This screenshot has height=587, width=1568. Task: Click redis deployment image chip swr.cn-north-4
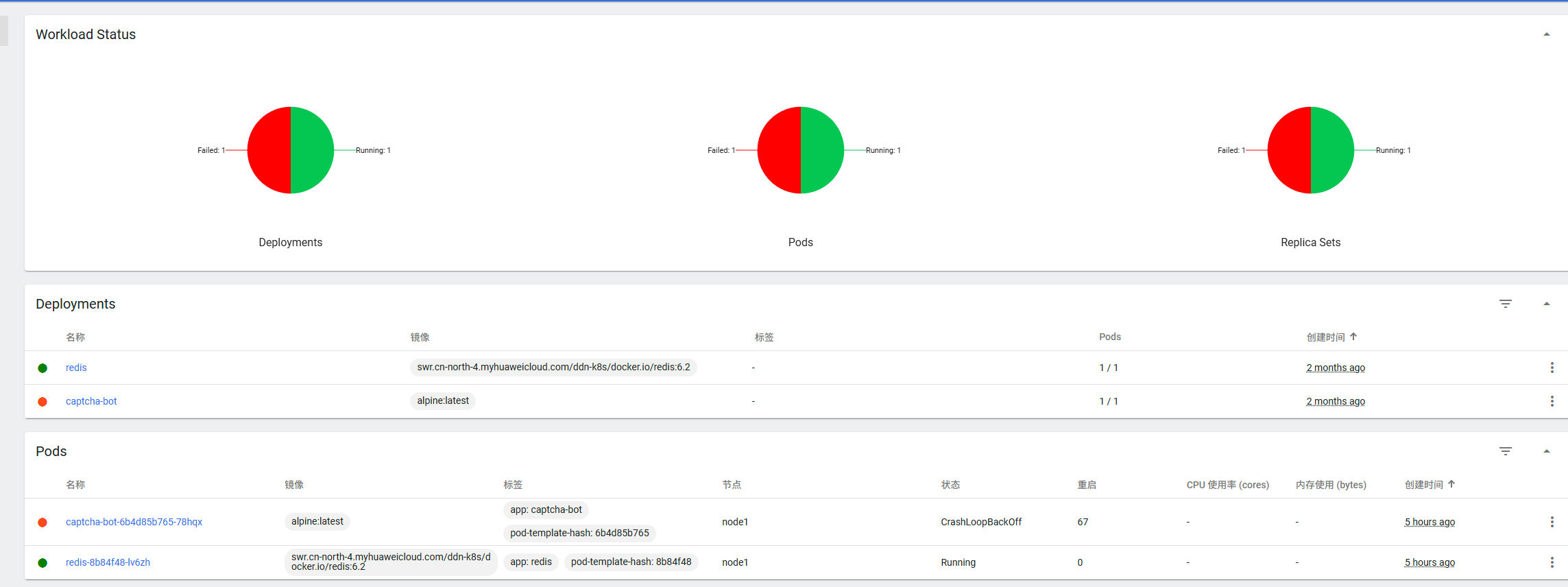(x=553, y=367)
